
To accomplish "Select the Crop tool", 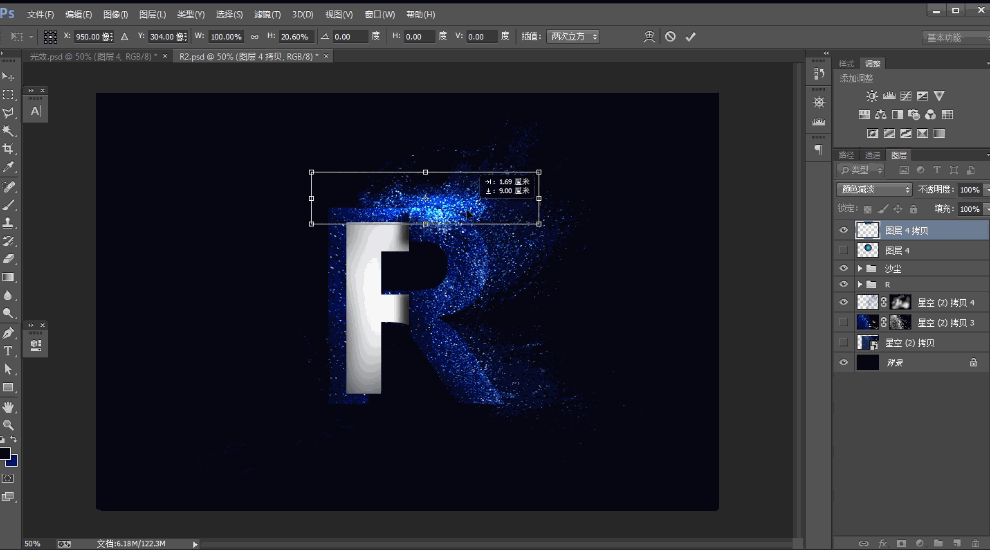I will click(x=8, y=149).
